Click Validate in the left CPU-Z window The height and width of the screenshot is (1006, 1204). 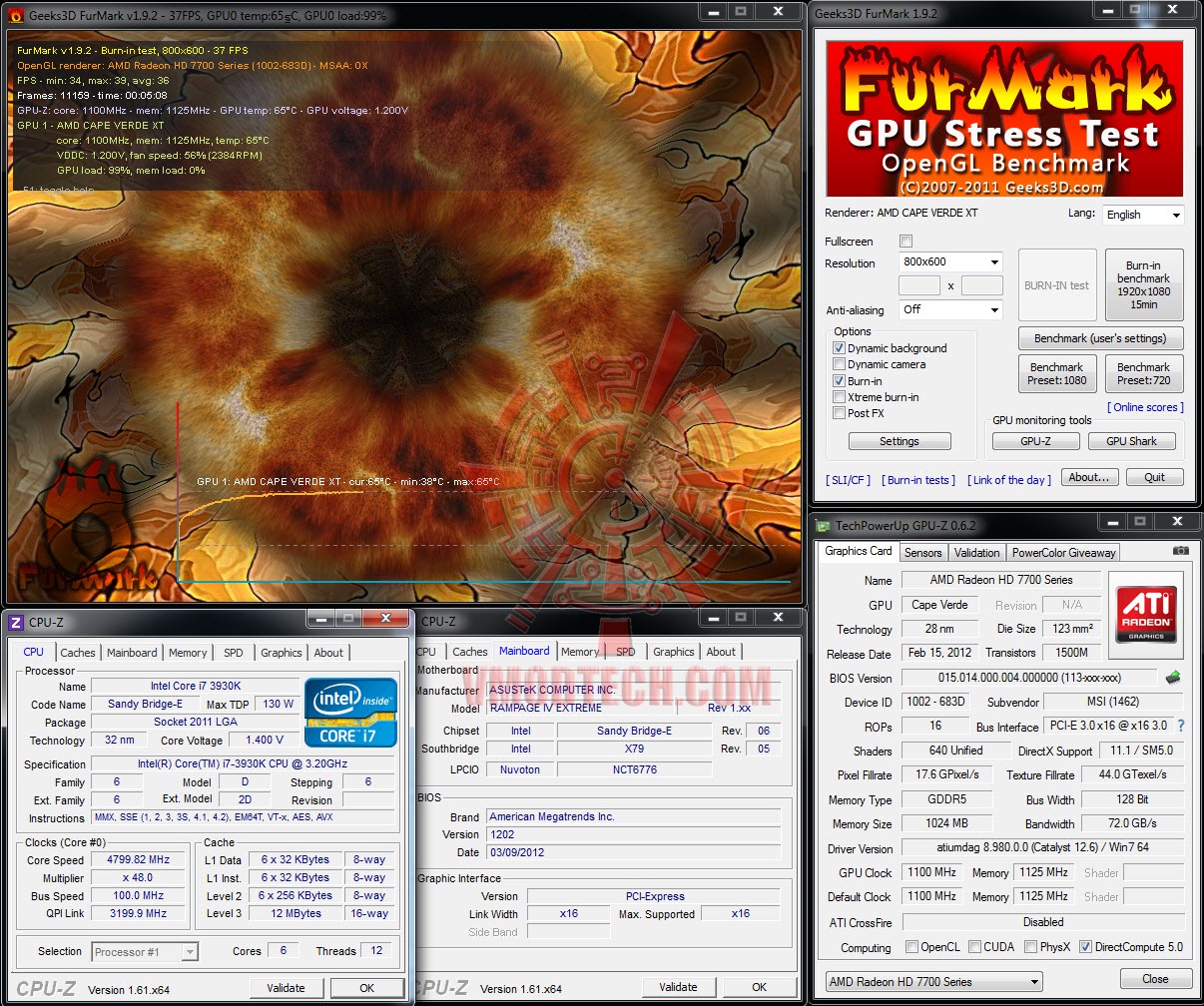[286, 988]
